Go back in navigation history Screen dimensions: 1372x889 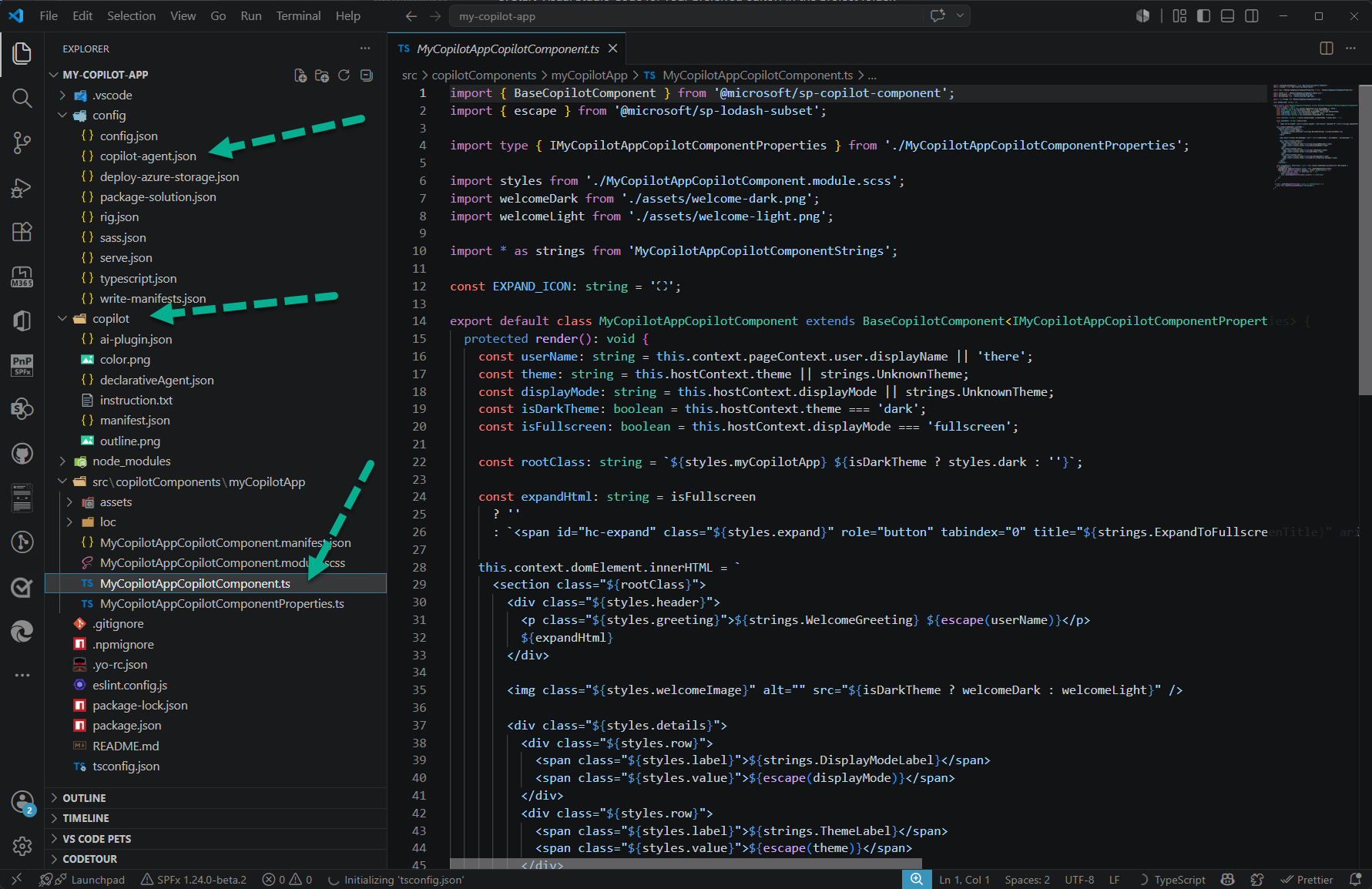coord(411,16)
